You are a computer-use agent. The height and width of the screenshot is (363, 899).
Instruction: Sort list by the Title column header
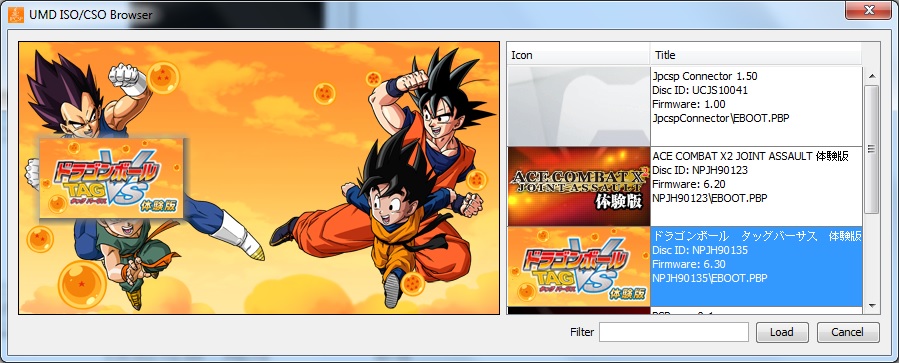point(756,55)
